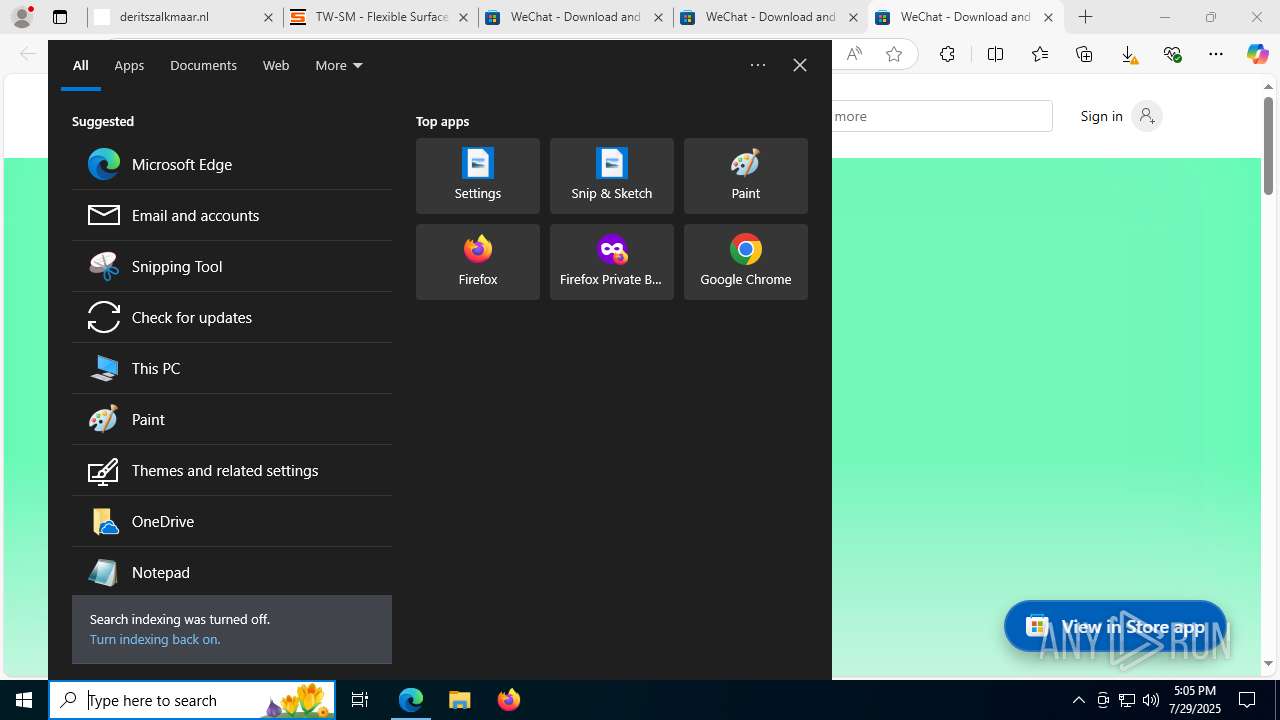
Task: Open Copilot sidebar in Edge
Action: pyautogui.click(x=1258, y=54)
